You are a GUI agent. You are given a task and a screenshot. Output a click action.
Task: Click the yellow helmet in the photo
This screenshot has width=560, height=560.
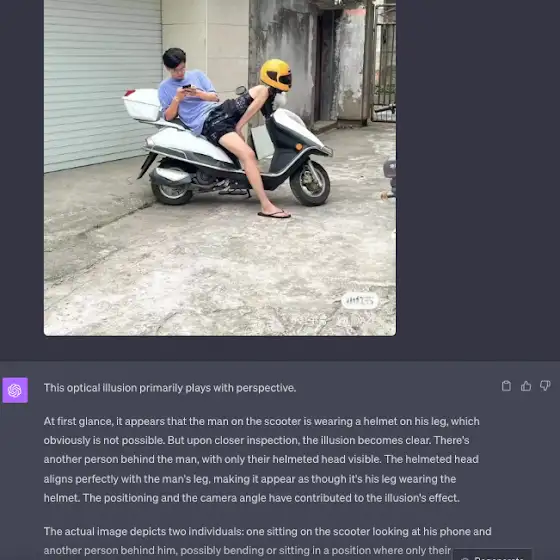276,75
